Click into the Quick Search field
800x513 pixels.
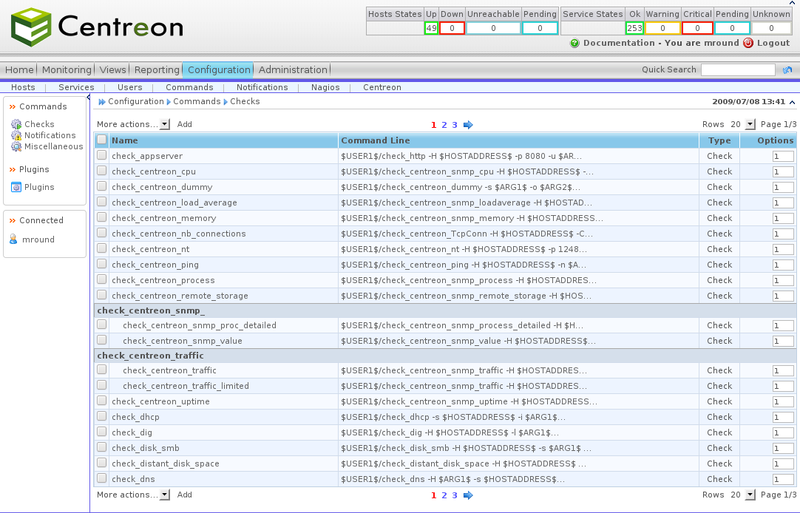tap(737, 70)
